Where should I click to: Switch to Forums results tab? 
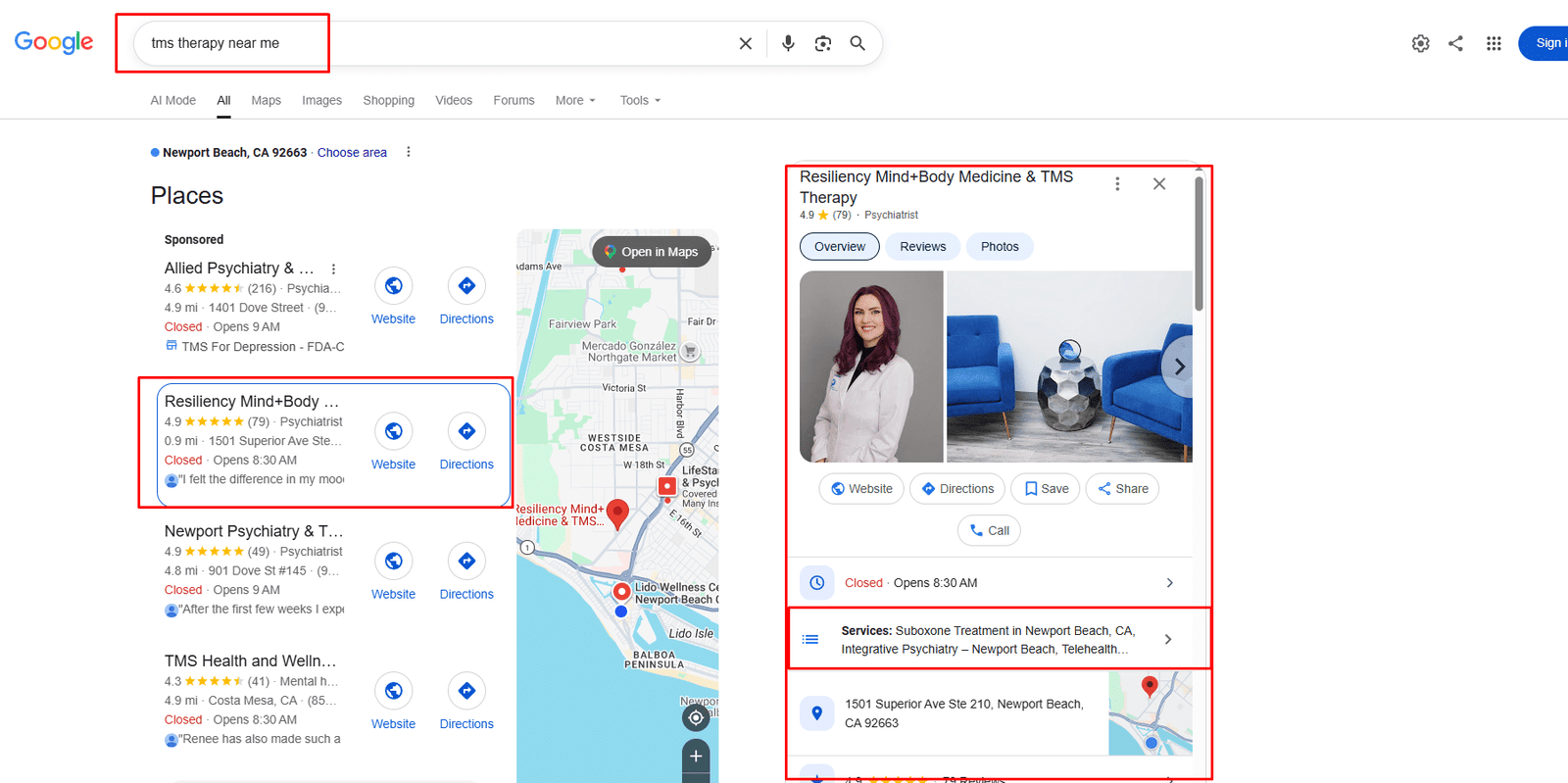point(514,100)
